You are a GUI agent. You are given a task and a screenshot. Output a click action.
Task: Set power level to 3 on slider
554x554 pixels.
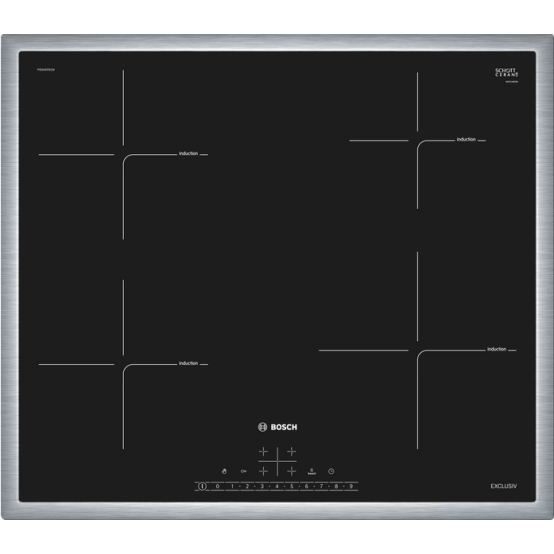(262, 486)
